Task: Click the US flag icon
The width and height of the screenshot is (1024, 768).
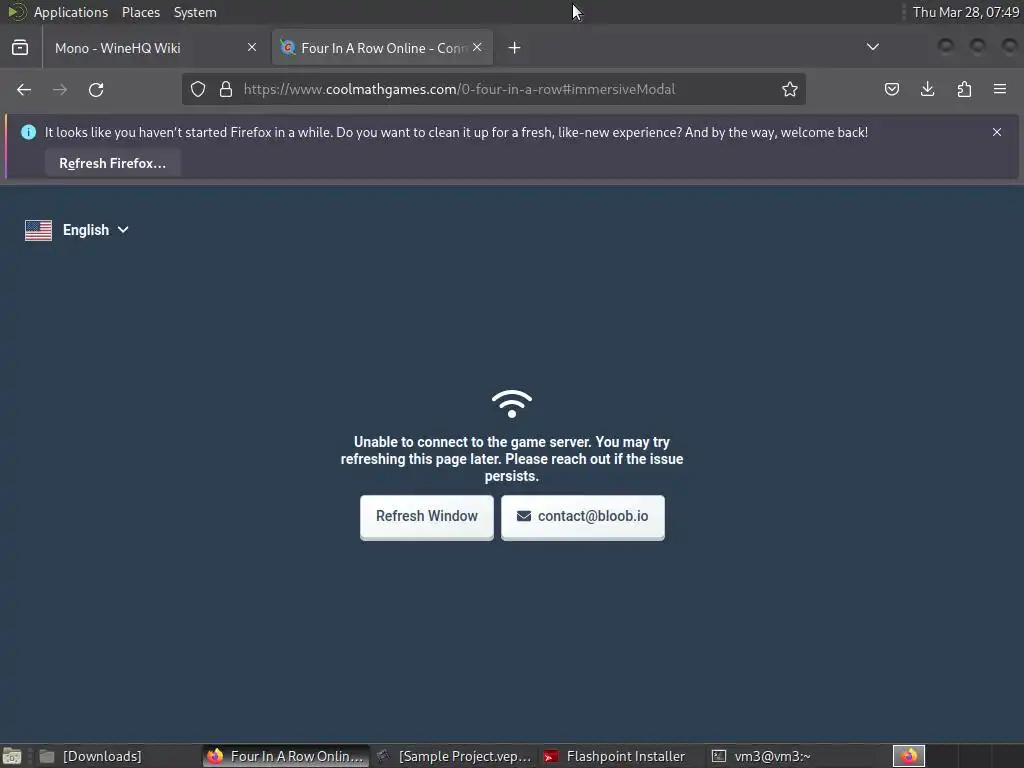Action: [x=39, y=230]
